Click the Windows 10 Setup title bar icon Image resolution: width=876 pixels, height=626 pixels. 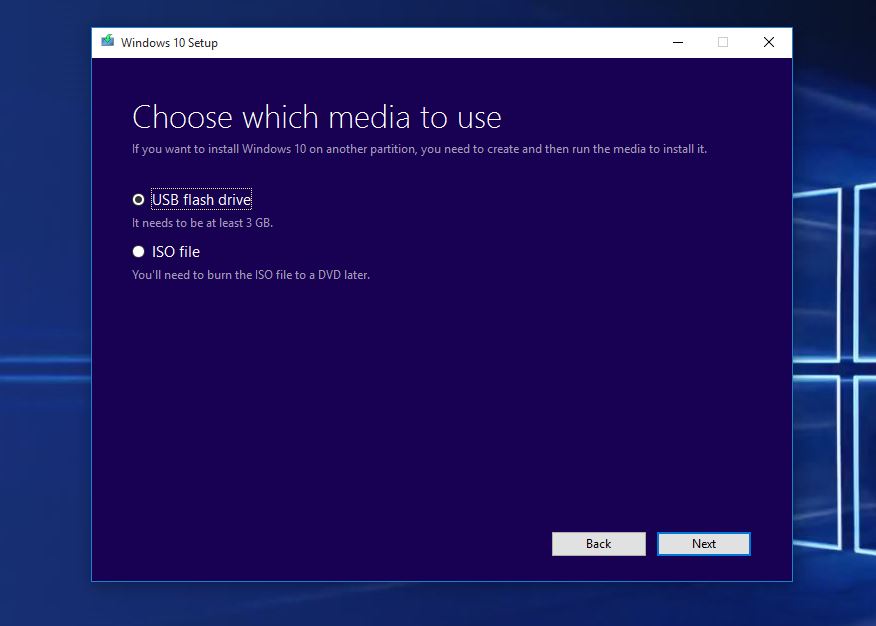pos(107,42)
